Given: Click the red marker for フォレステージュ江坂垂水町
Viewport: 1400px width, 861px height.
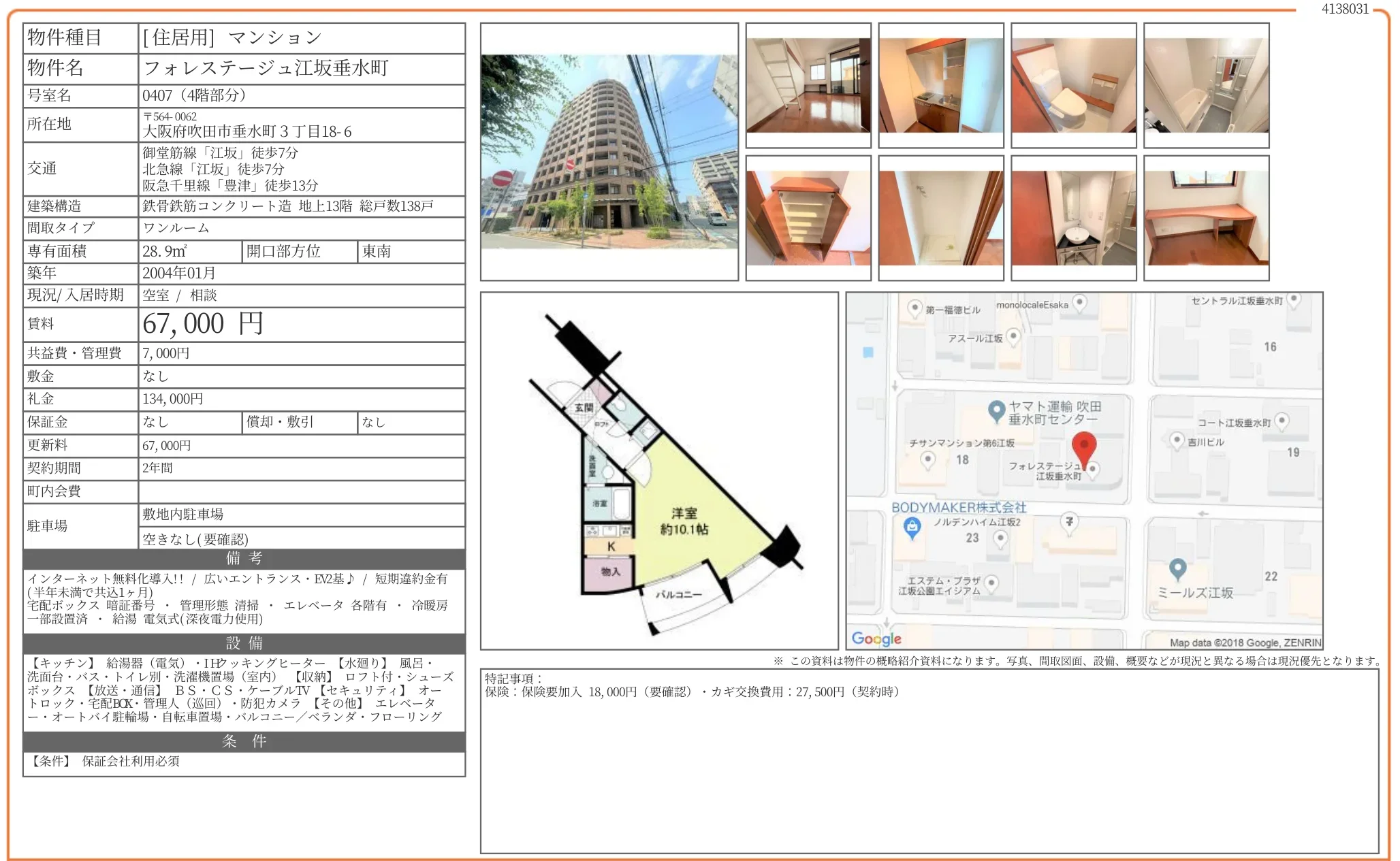Looking at the screenshot, I should [1086, 445].
